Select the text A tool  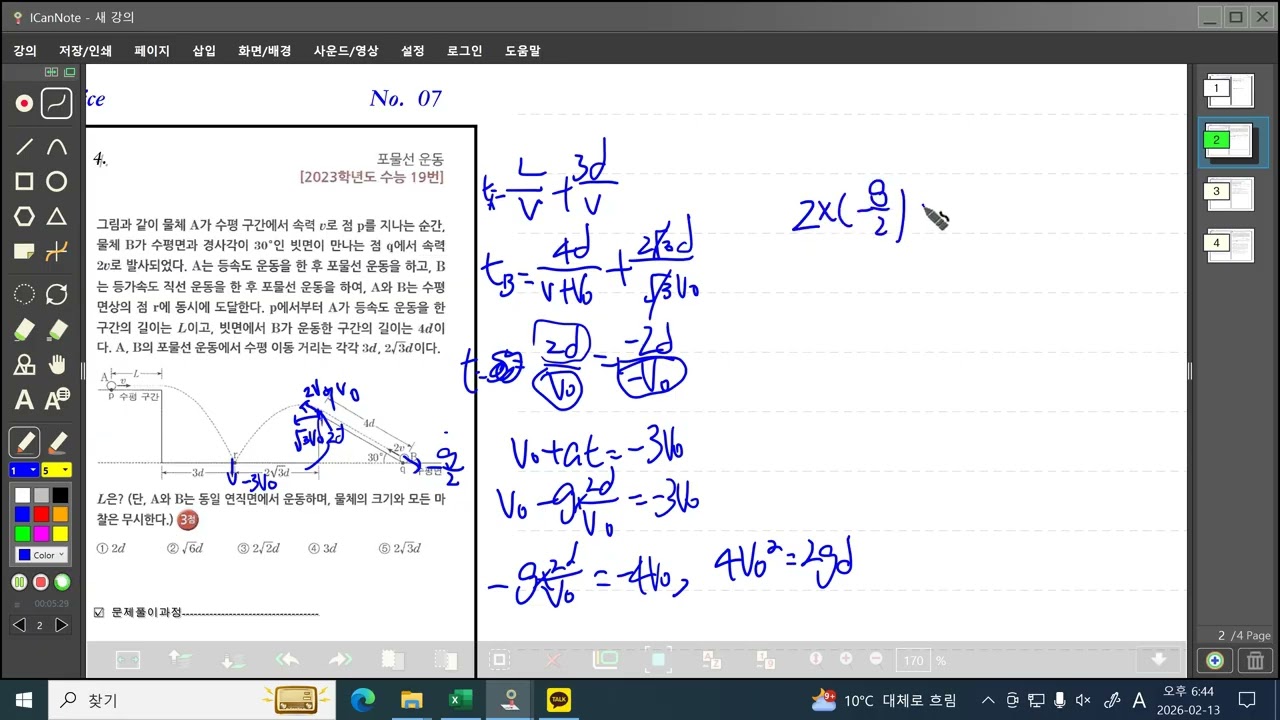tap(25, 400)
